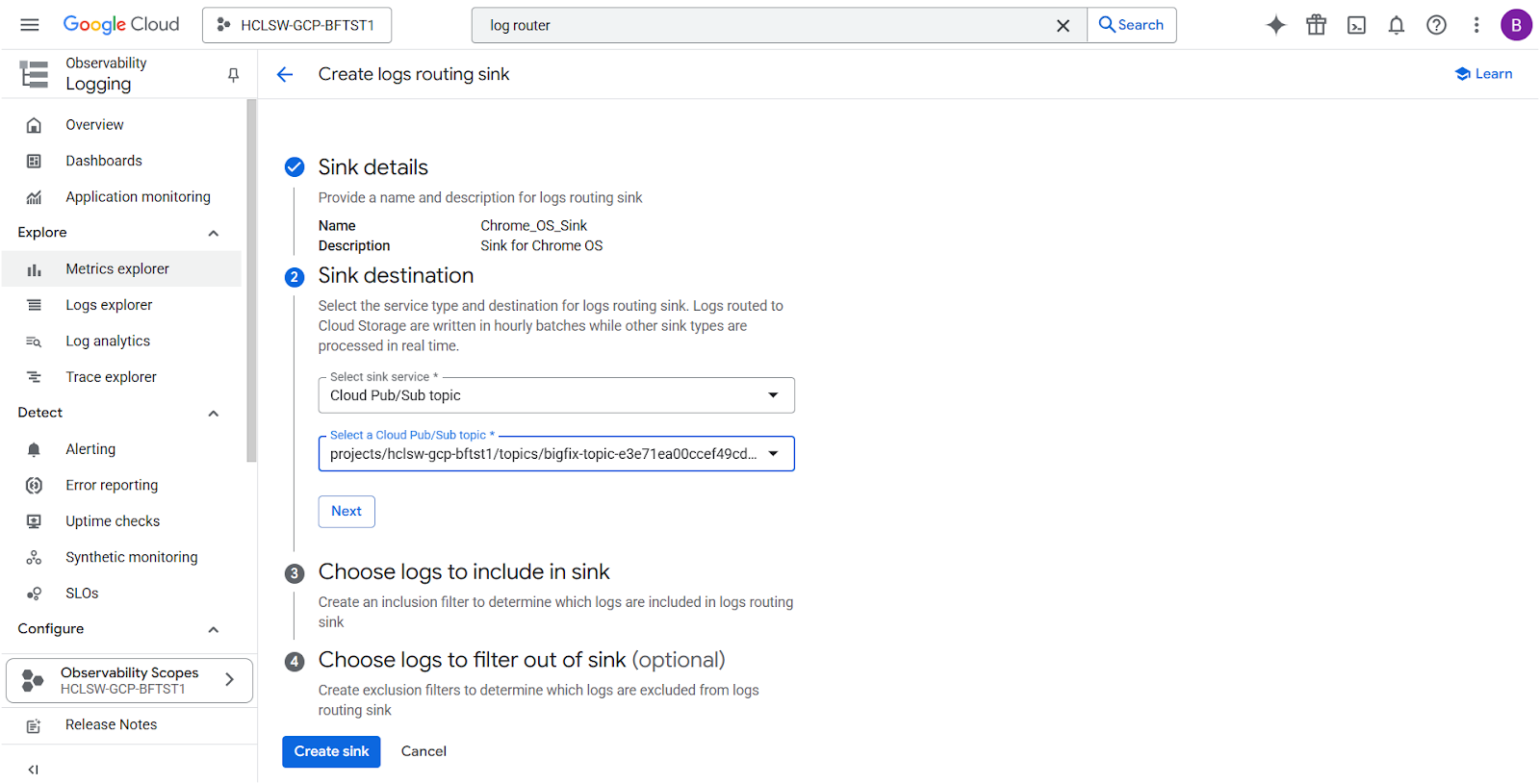The image size is (1540, 784).
Task: Open the Select sink service dropdown
Action: pos(556,395)
